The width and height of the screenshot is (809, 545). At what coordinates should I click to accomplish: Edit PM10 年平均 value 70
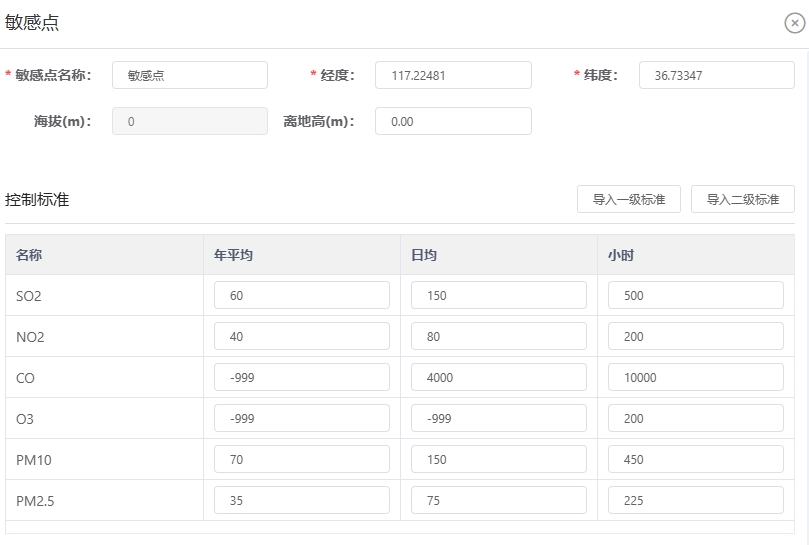302,459
